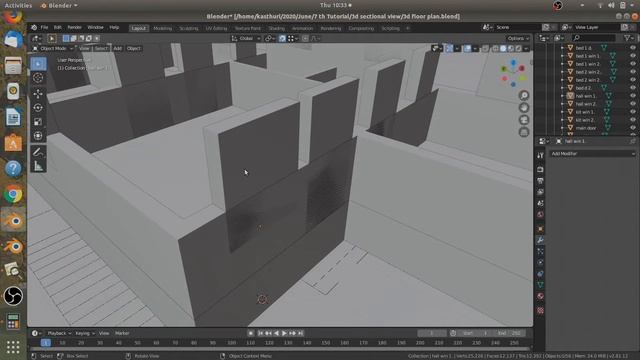Switch orthographic/perspective with the grid button
Screen dimensions: 640x360
[x=524, y=132]
